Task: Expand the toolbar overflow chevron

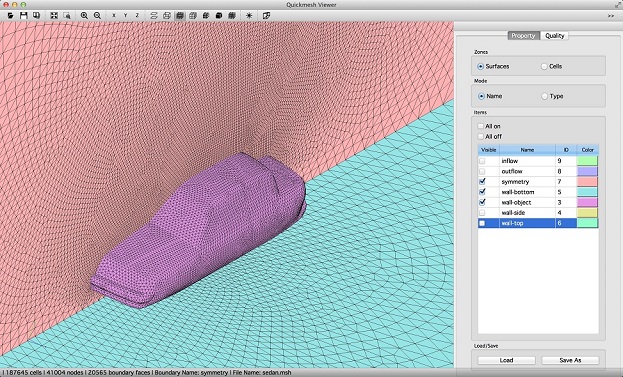Action: (611, 15)
